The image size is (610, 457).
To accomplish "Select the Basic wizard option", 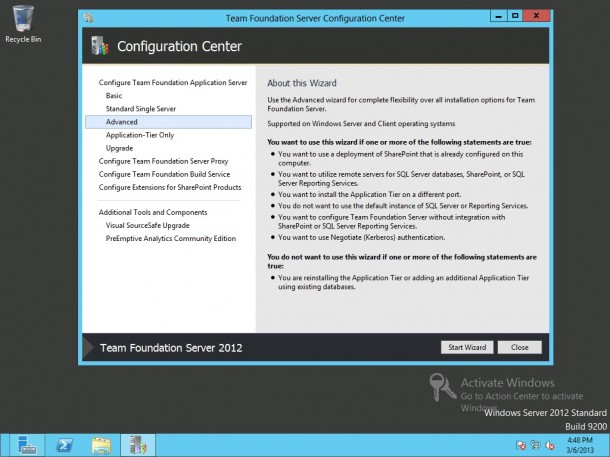I will coord(114,96).
